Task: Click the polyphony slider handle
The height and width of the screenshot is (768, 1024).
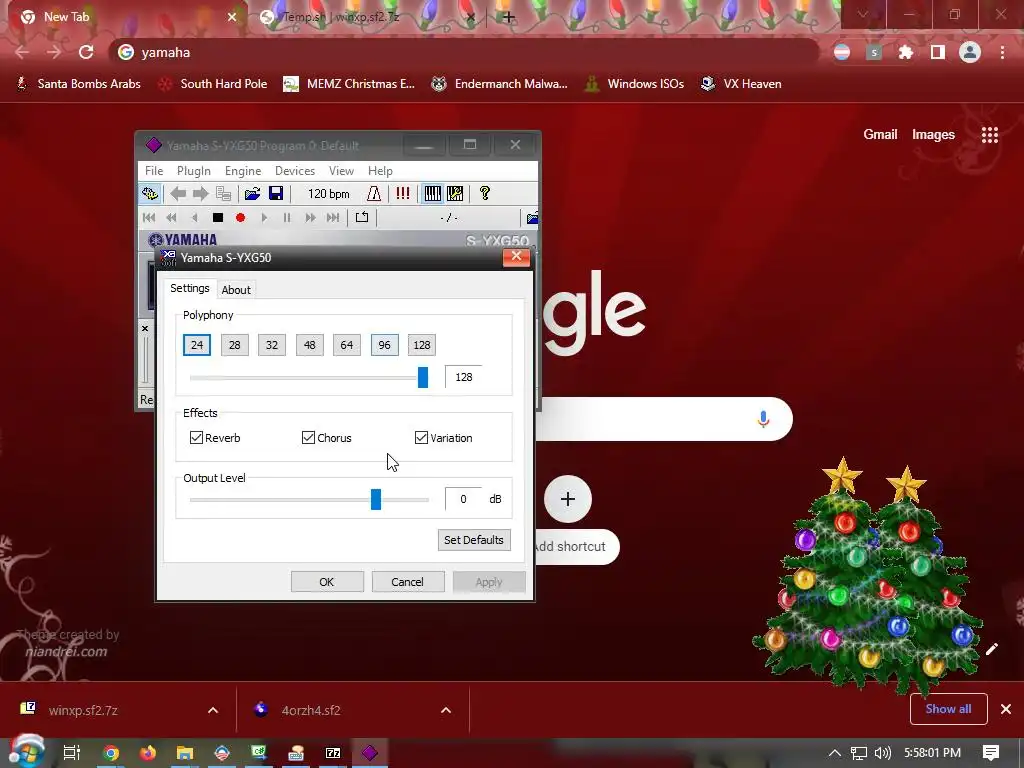Action: pyautogui.click(x=423, y=377)
